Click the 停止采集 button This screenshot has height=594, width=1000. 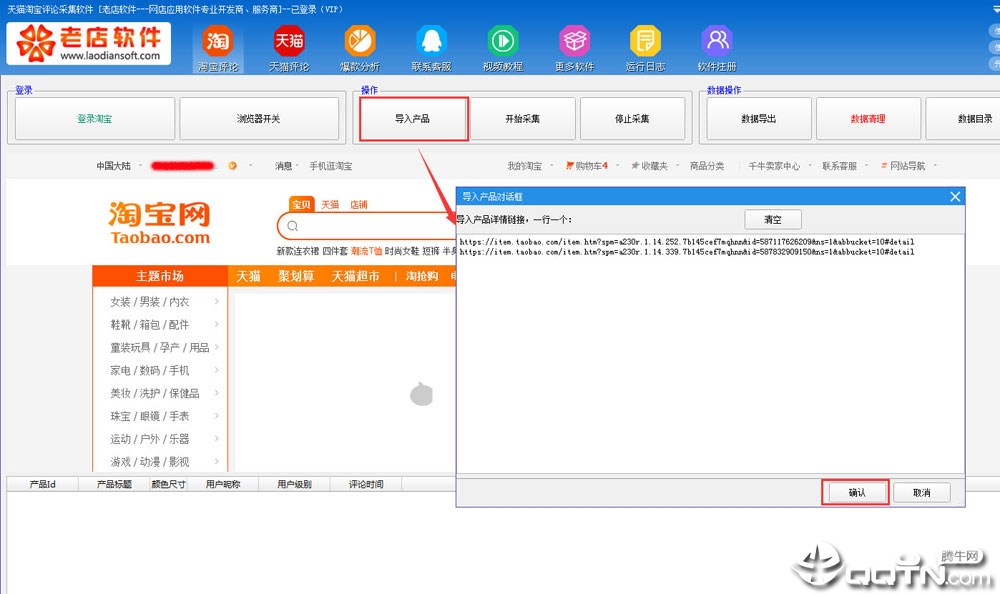pyautogui.click(x=632, y=119)
